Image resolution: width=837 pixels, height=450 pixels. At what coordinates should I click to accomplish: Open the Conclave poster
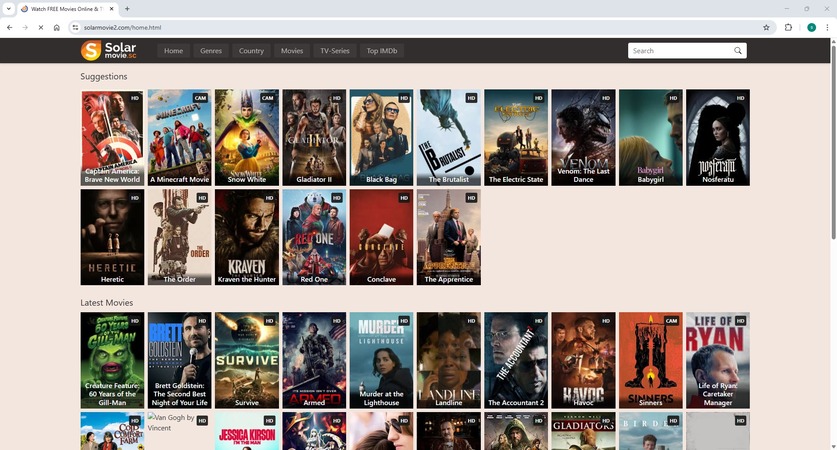381,237
